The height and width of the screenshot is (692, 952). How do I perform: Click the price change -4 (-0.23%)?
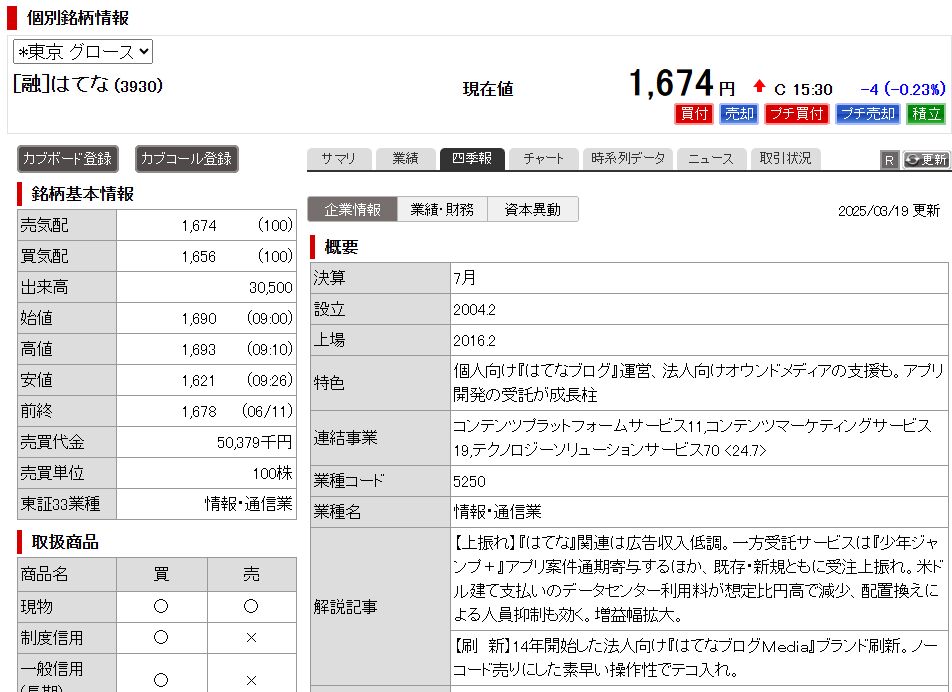[x=903, y=89]
